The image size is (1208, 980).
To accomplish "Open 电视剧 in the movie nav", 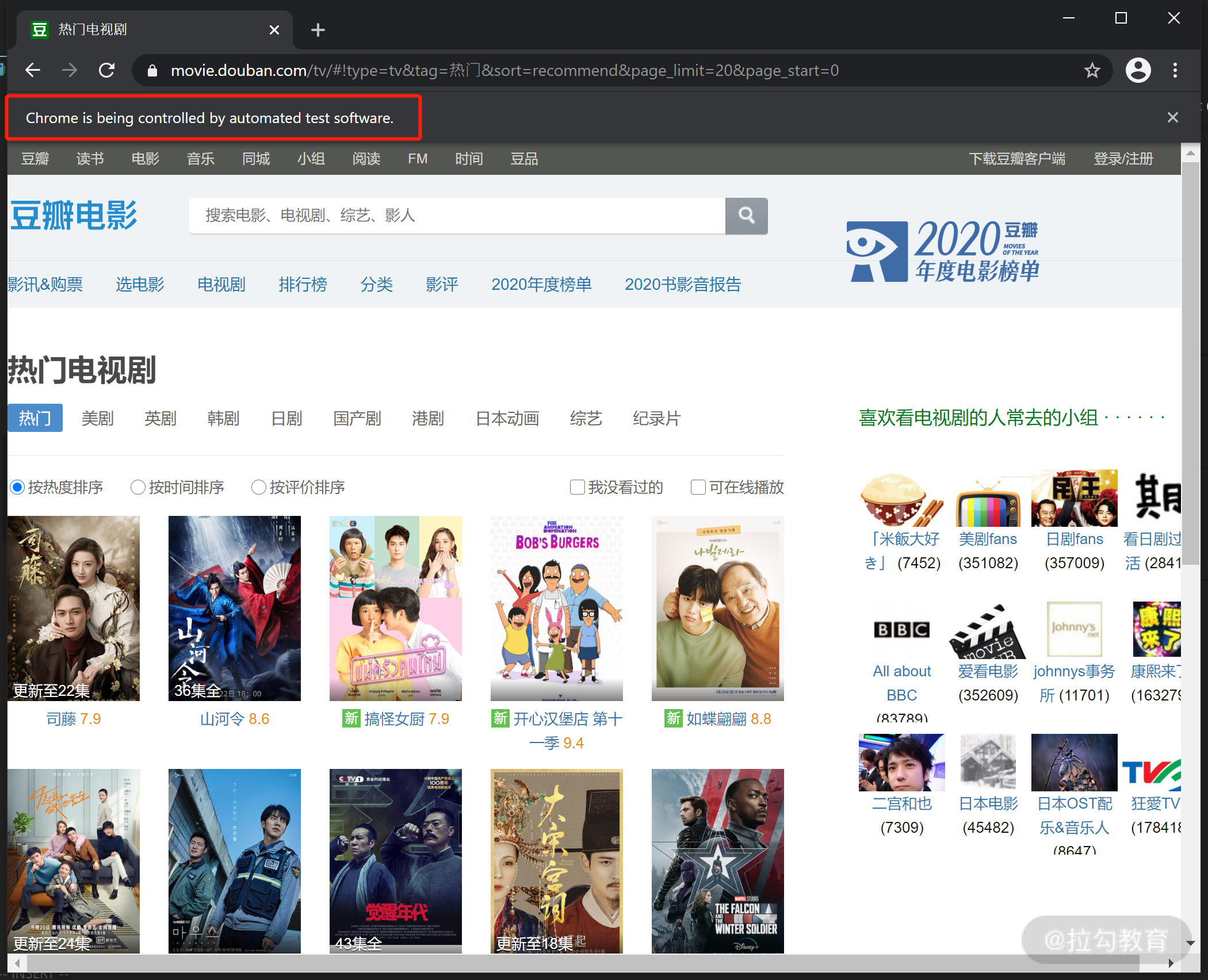I will point(221,284).
